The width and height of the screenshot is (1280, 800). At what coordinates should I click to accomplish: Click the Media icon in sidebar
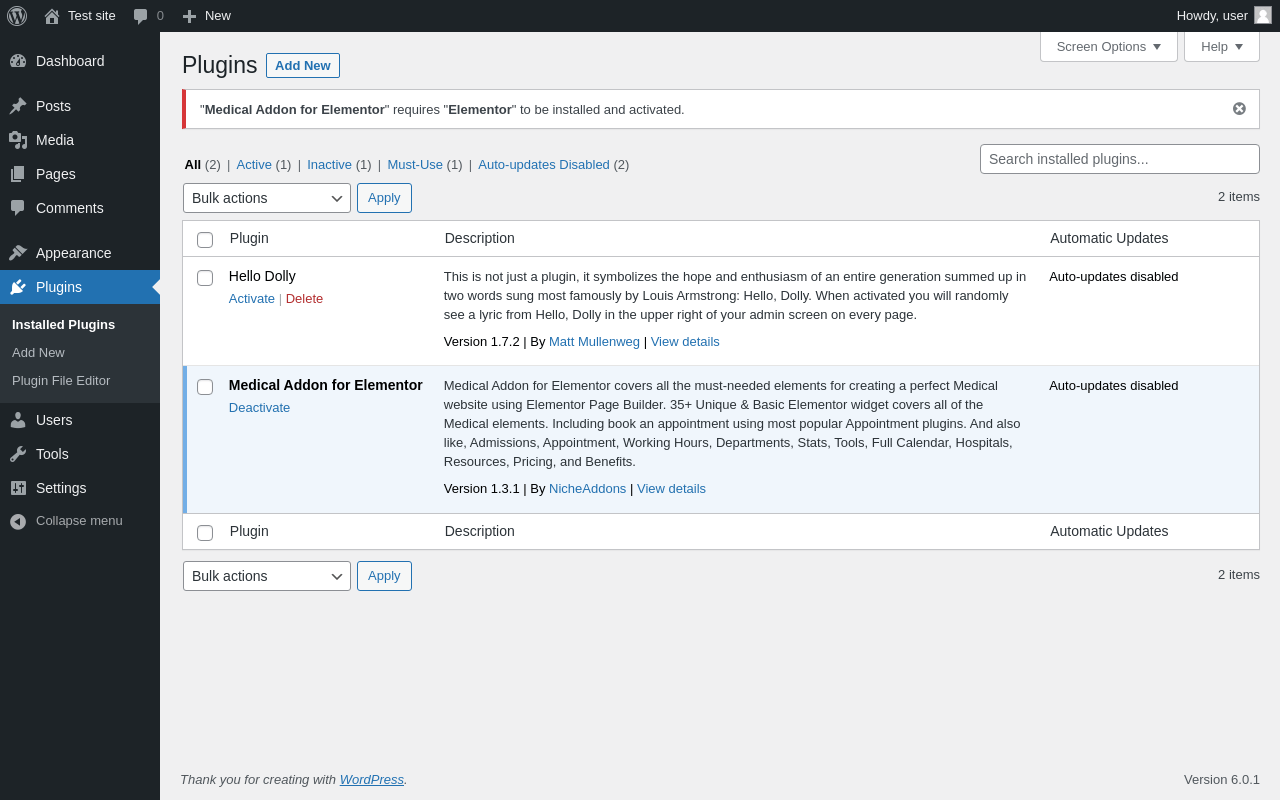point(18,140)
